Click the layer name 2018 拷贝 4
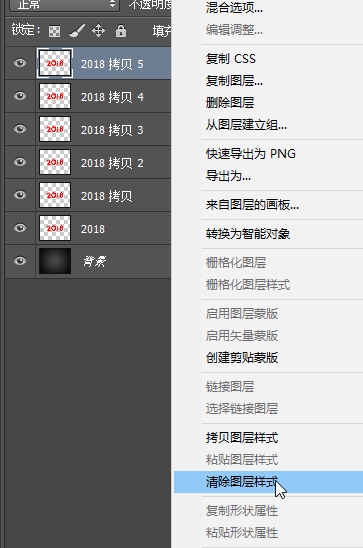 tap(112, 97)
